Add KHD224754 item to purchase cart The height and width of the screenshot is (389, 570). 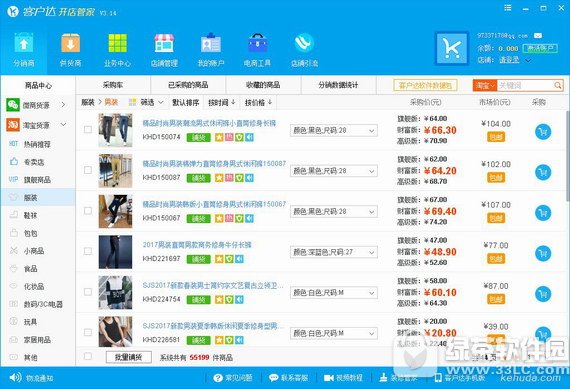pos(543,294)
